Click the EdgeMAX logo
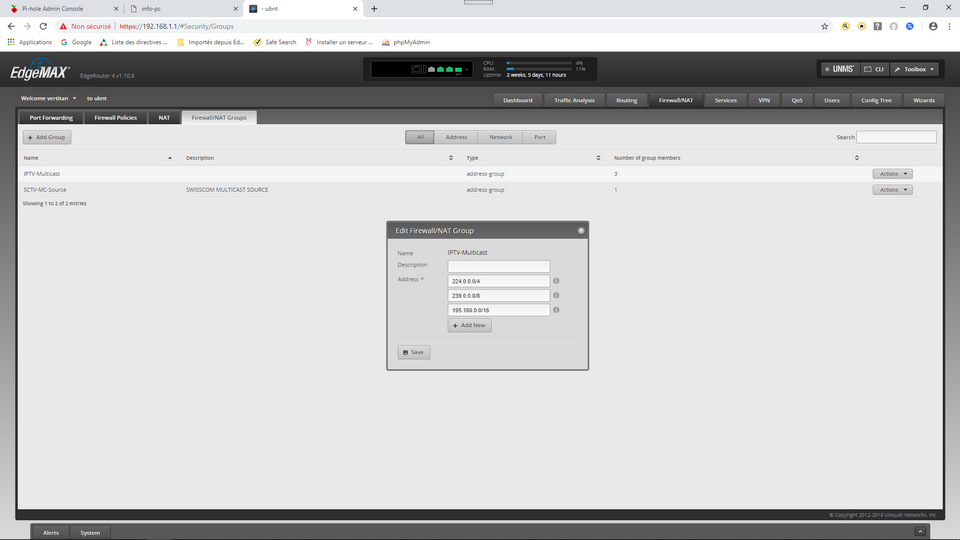 click(x=38, y=72)
